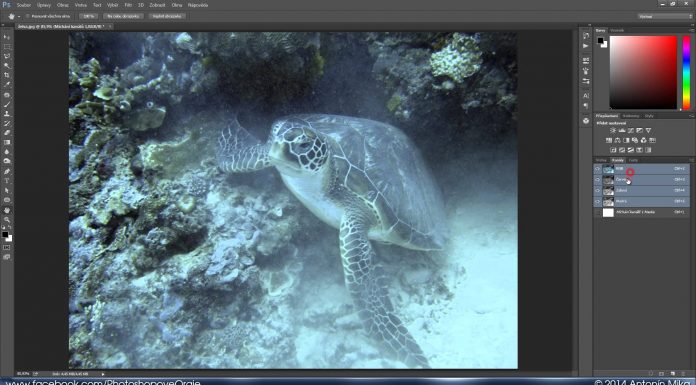Image resolution: width=696 pixels, height=385 pixels.
Task: Switch to the Vrstvy tab
Action: click(601, 160)
